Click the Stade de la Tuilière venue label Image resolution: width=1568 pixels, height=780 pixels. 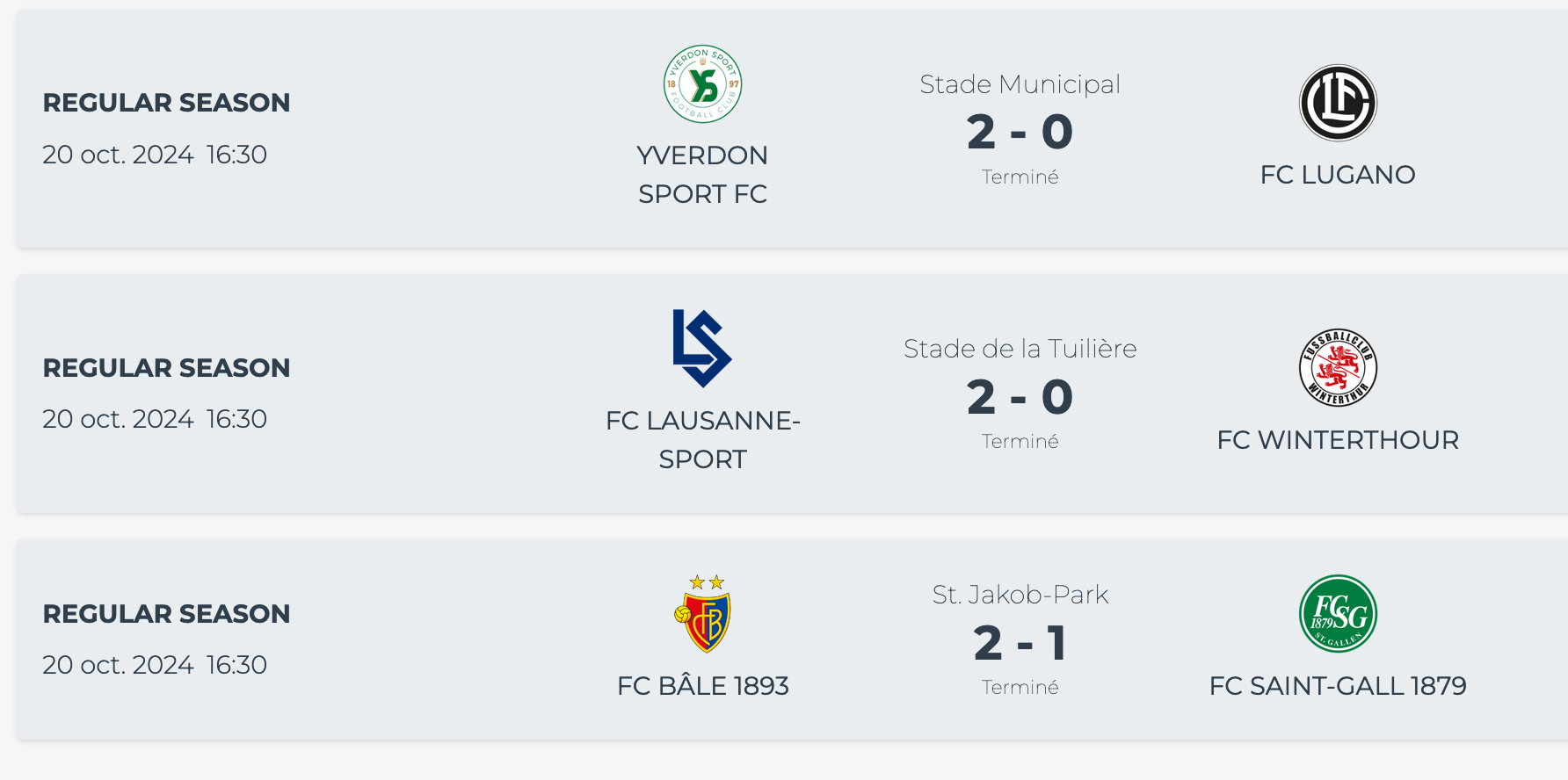click(x=1020, y=349)
